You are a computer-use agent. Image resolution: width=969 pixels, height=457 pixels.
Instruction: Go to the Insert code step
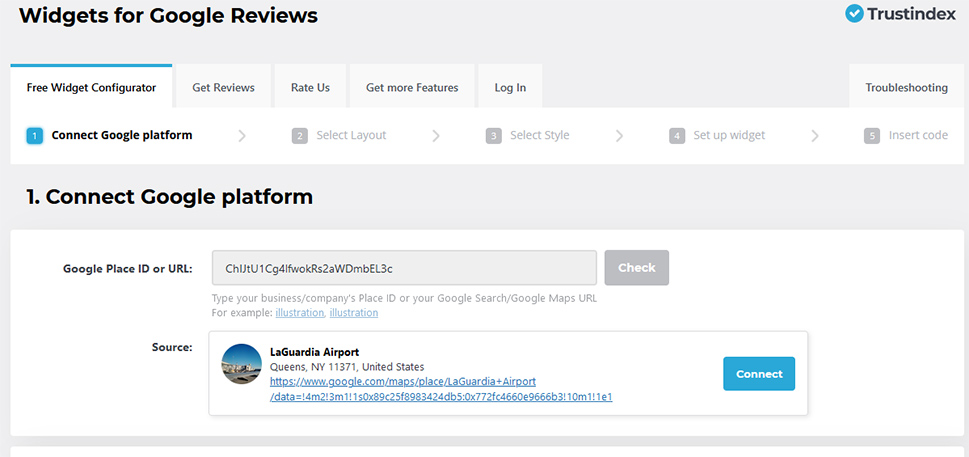[x=918, y=135]
